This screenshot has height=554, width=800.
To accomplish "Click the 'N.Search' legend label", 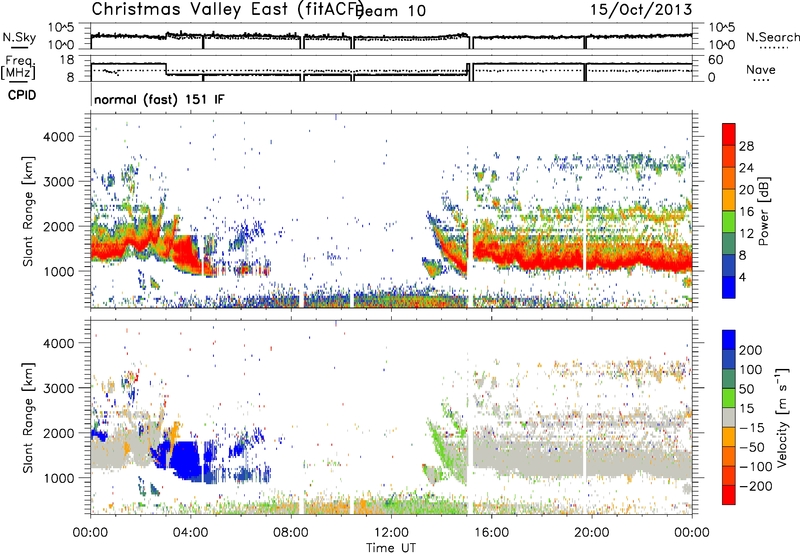I will click(x=772, y=37).
